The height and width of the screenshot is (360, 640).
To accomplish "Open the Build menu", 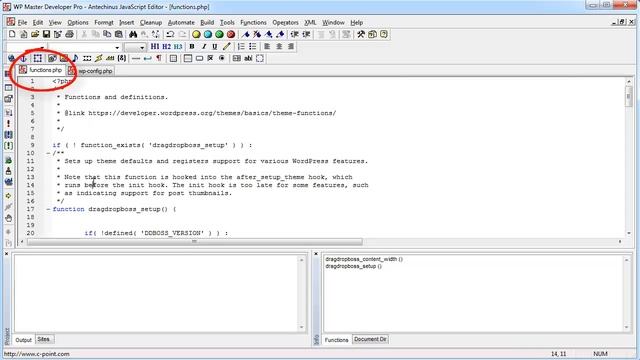I will click(207, 22).
